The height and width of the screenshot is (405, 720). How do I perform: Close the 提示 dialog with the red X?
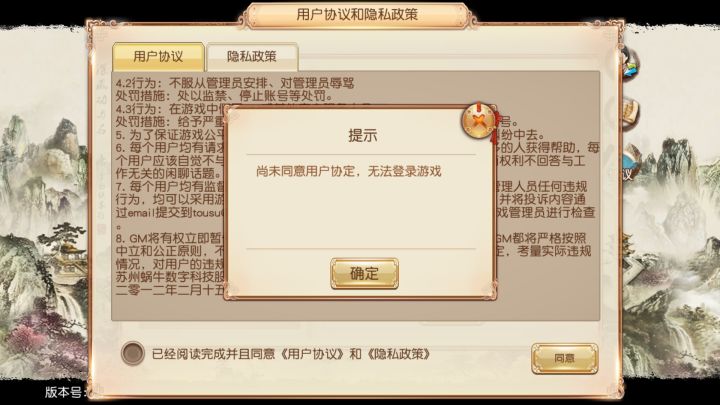(479, 121)
